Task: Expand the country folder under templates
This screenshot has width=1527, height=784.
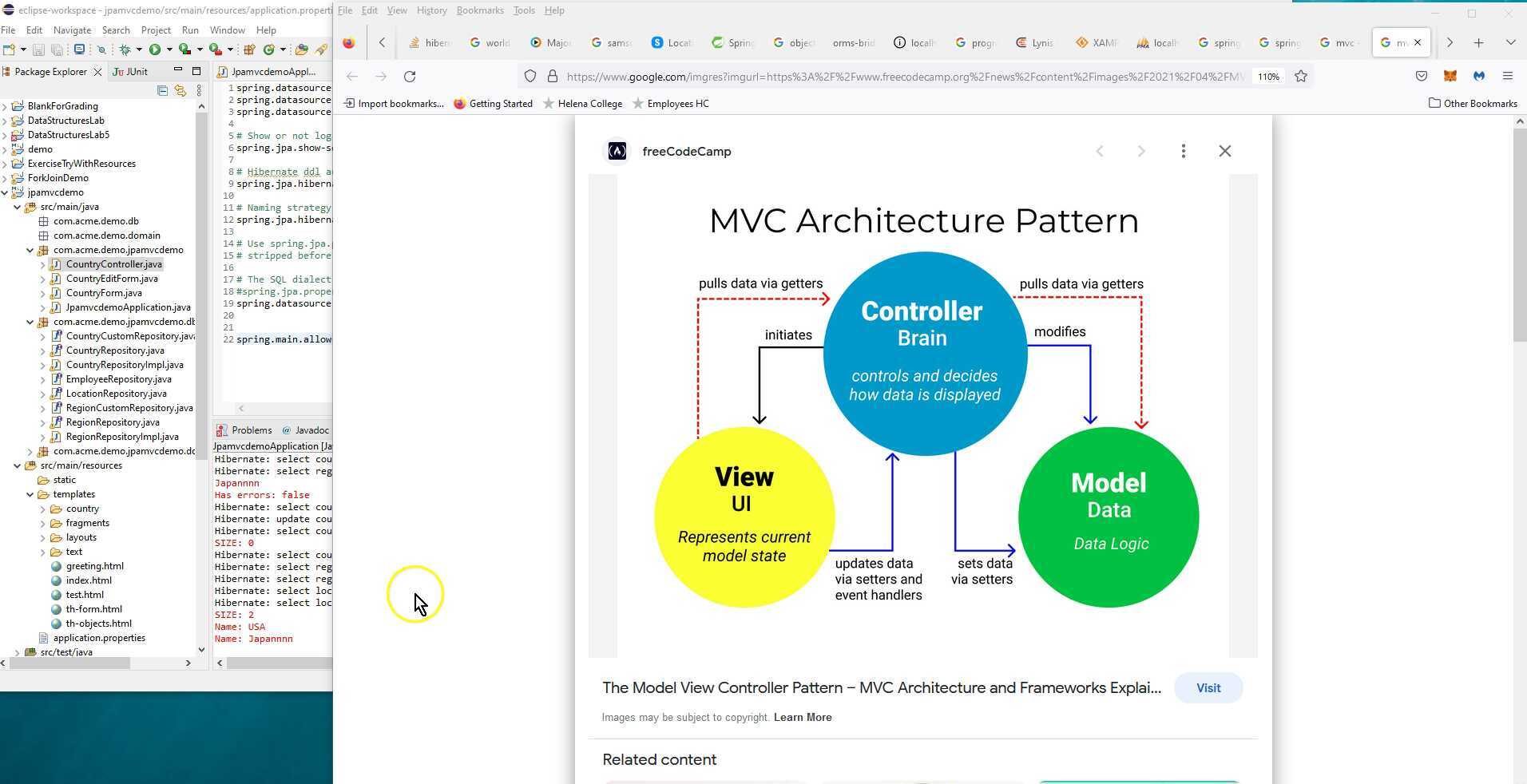Action: [x=44, y=509]
